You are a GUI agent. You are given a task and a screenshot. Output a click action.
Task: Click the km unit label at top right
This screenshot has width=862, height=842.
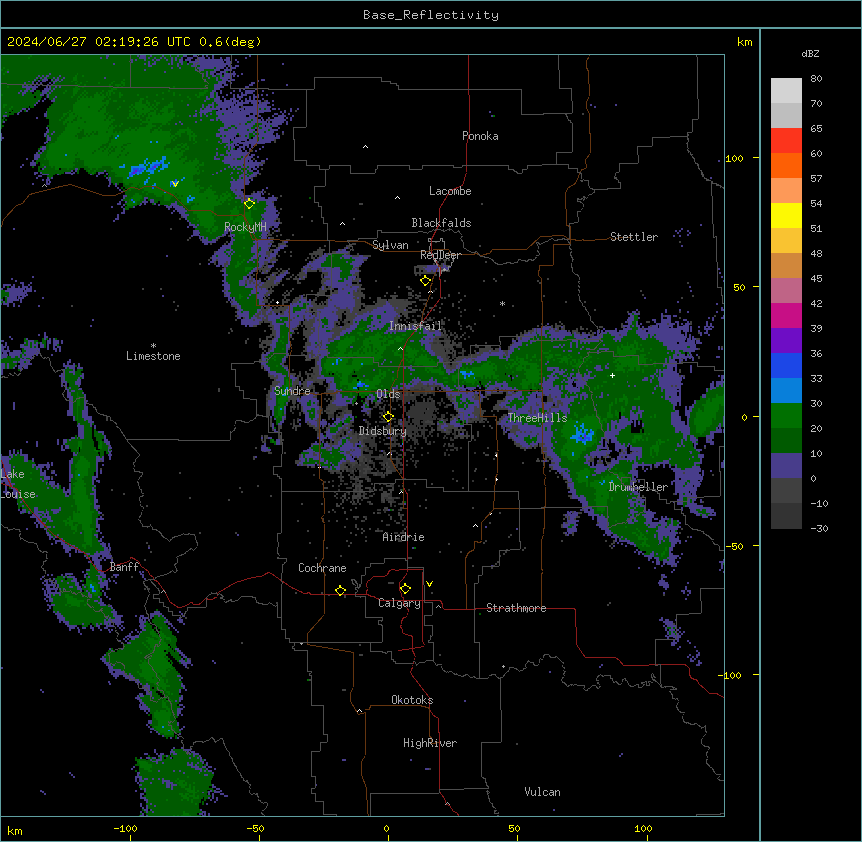(745, 42)
